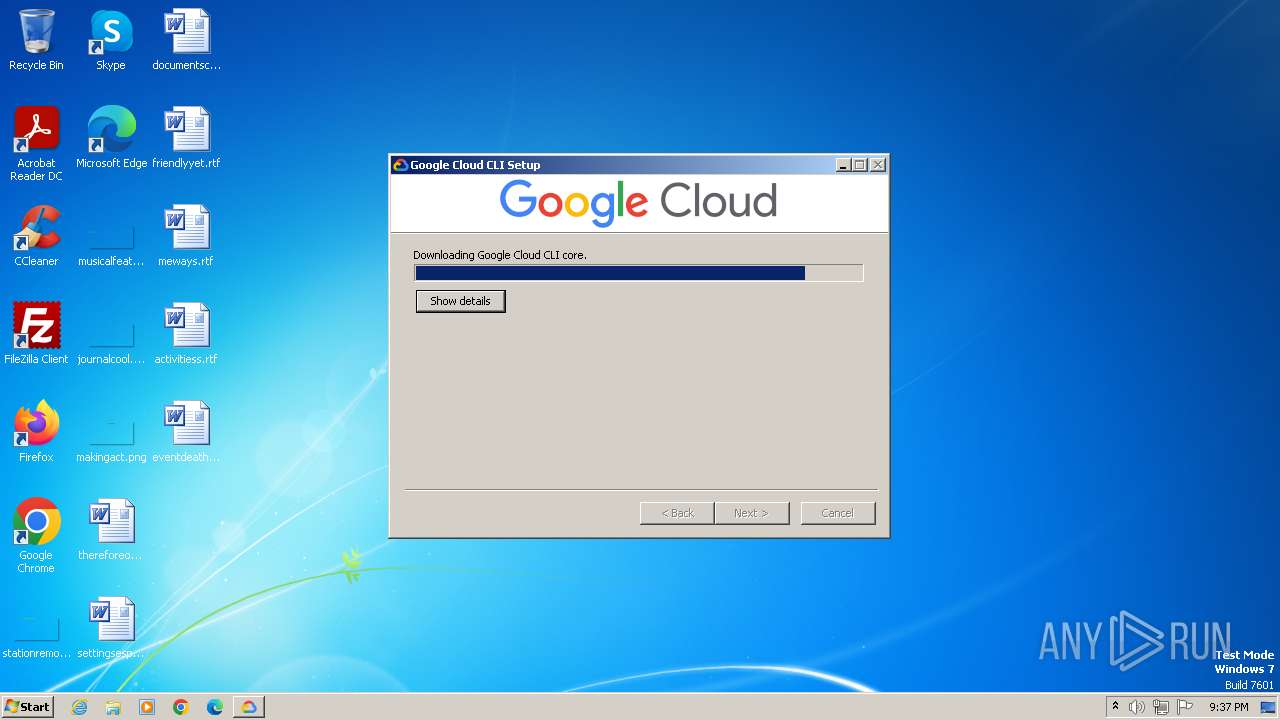Open the Recycle Bin desktop icon
1280x720 pixels.
point(36,40)
